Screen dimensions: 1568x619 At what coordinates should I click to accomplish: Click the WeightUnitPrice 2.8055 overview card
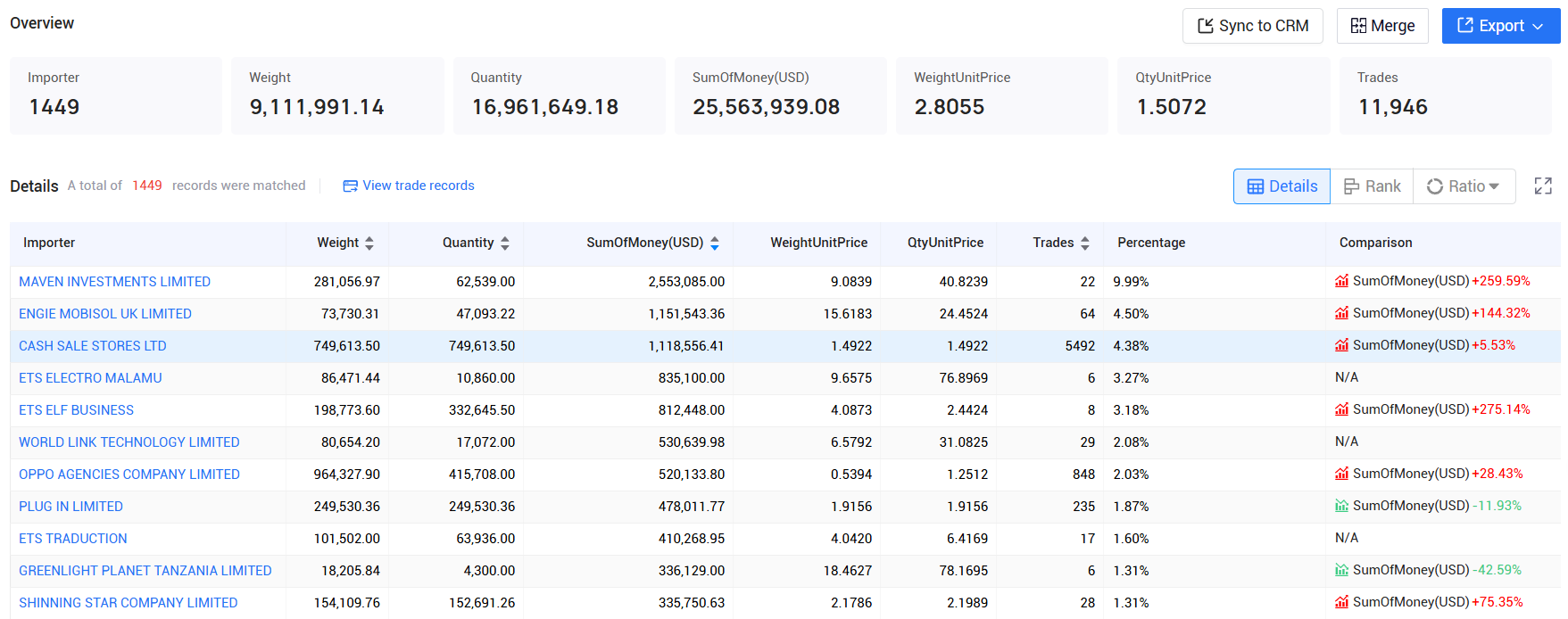pyautogui.click(x=1002, y=95)
